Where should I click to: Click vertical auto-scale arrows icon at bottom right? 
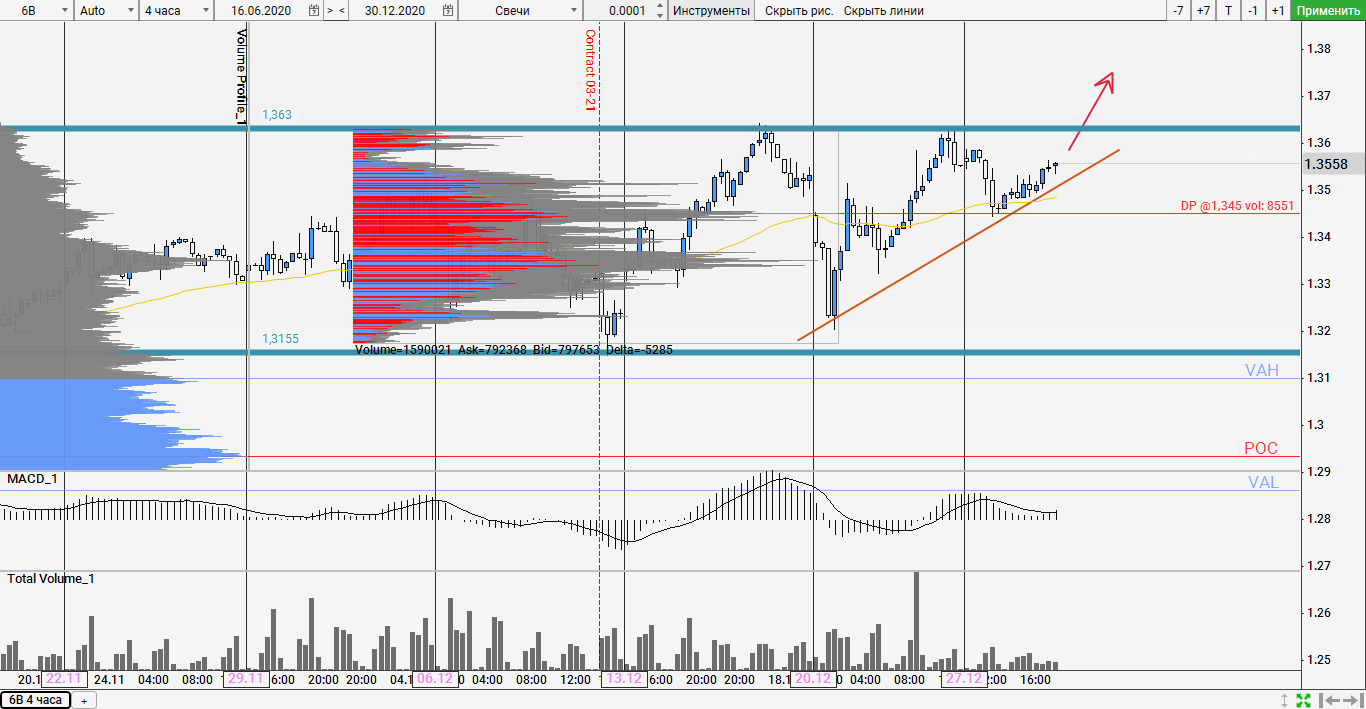pyautogui.click(x=1285, y=700)
